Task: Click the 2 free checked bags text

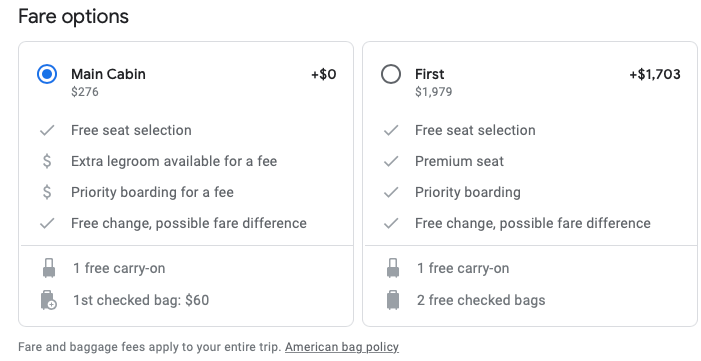Action: [x=481, y=300]
